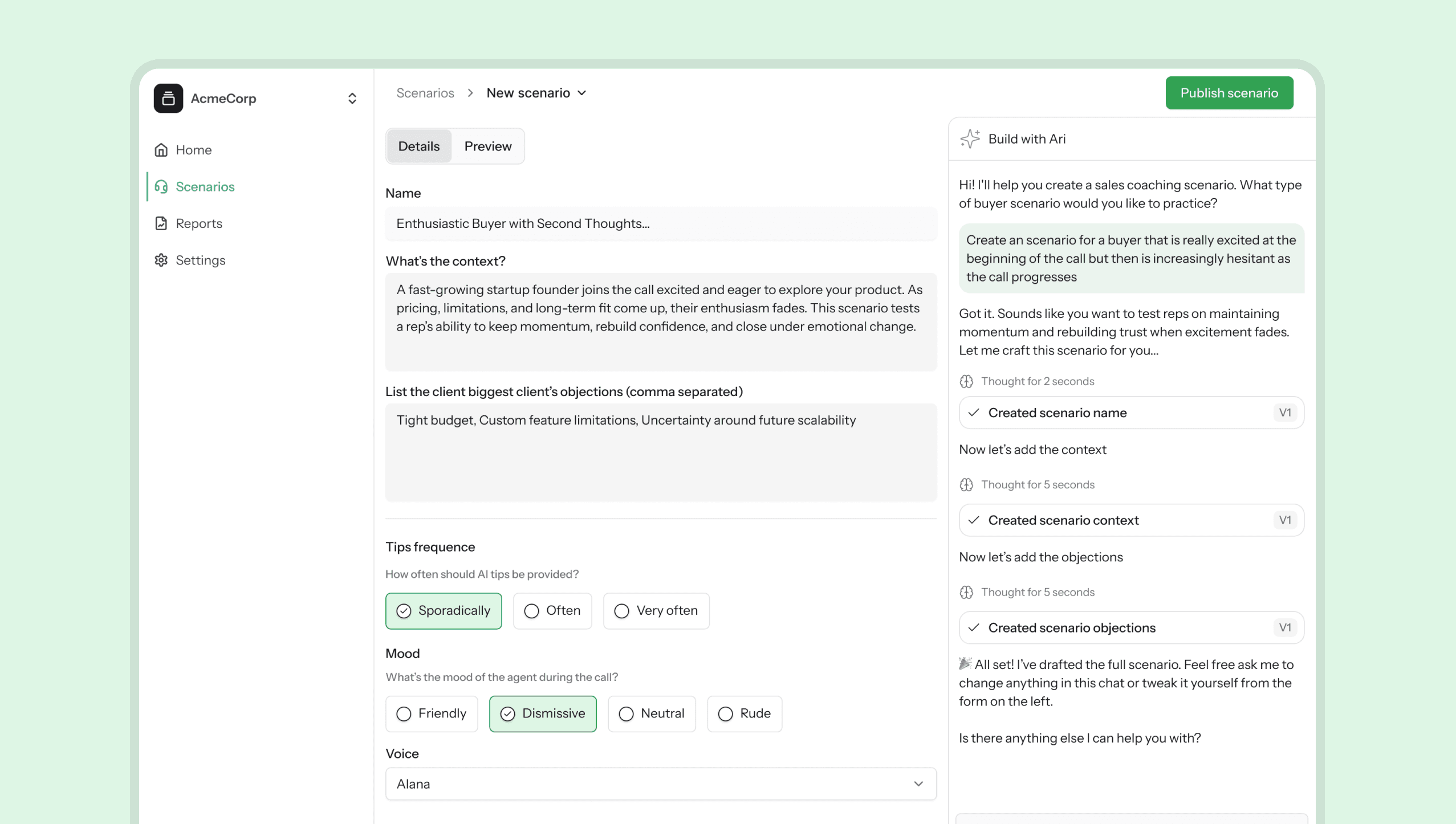Click the brain icon beside Thought for 2 seconds
1456x824 pixels.
pos(966,381)
